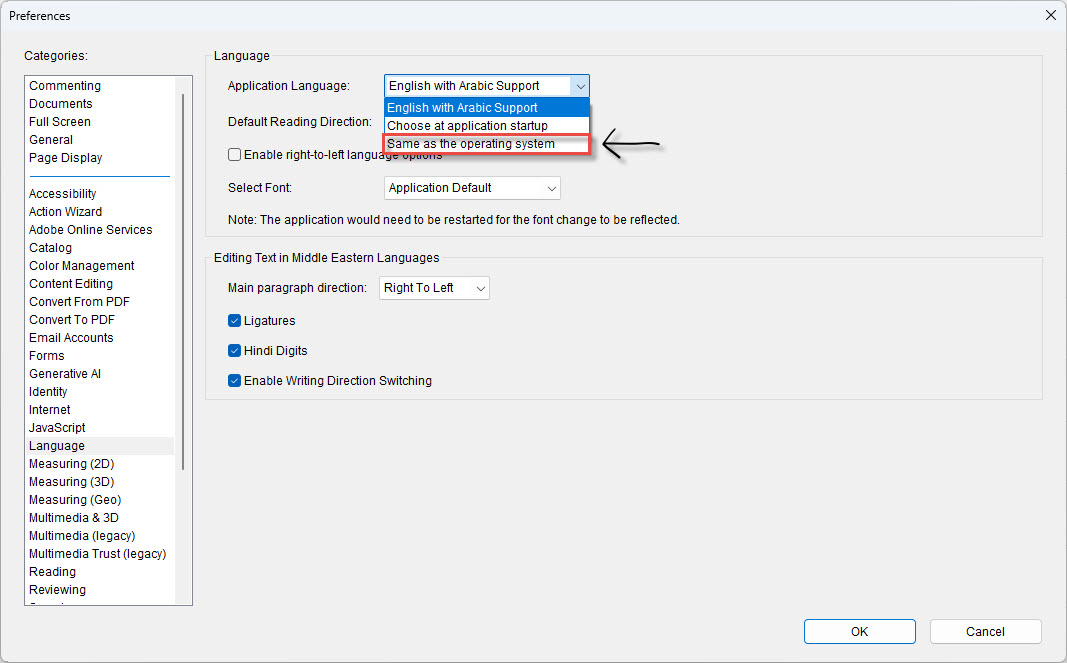Click the Cancel button
The width and height of the screenshot is (1067, 663).
(x=985, y=631)
